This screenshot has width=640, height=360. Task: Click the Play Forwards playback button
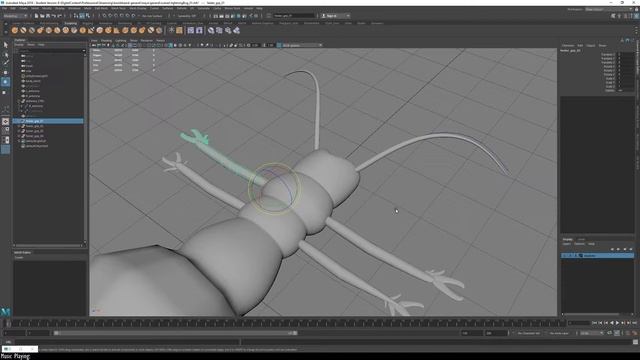click(x=617, y=323)
